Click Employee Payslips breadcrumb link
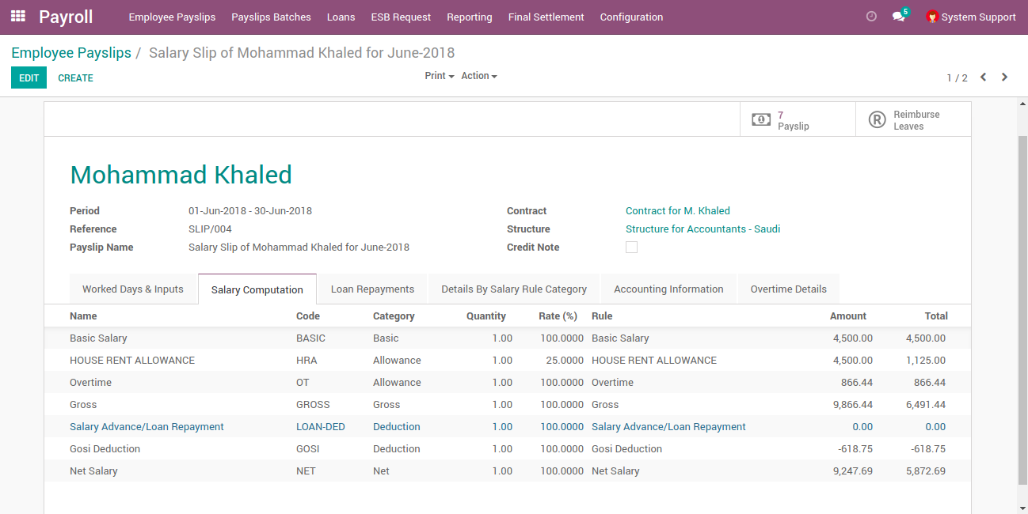 (x=71, y=53)
